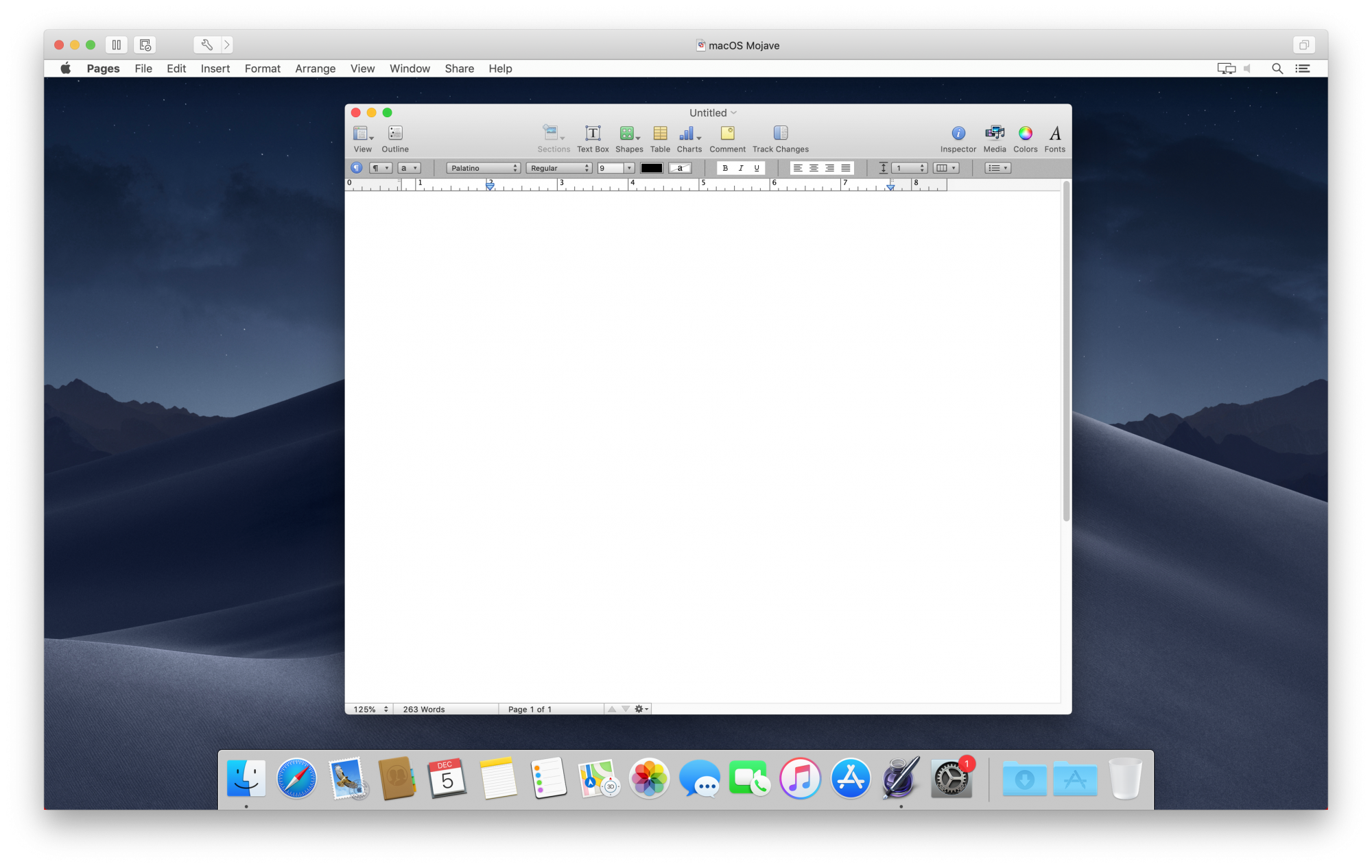Toggle underline formatting
Viewport: 1372px width, 868px height.
tap(757, 168)
